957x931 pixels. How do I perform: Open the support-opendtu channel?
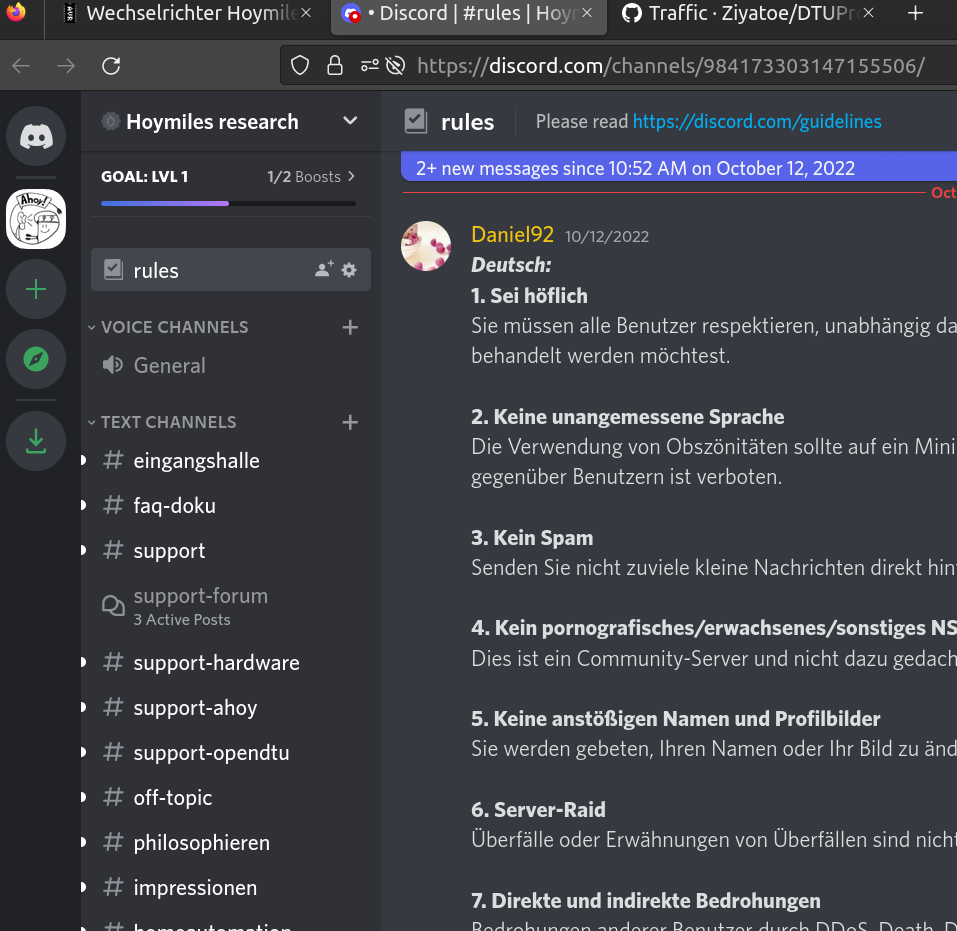point(231,753)
